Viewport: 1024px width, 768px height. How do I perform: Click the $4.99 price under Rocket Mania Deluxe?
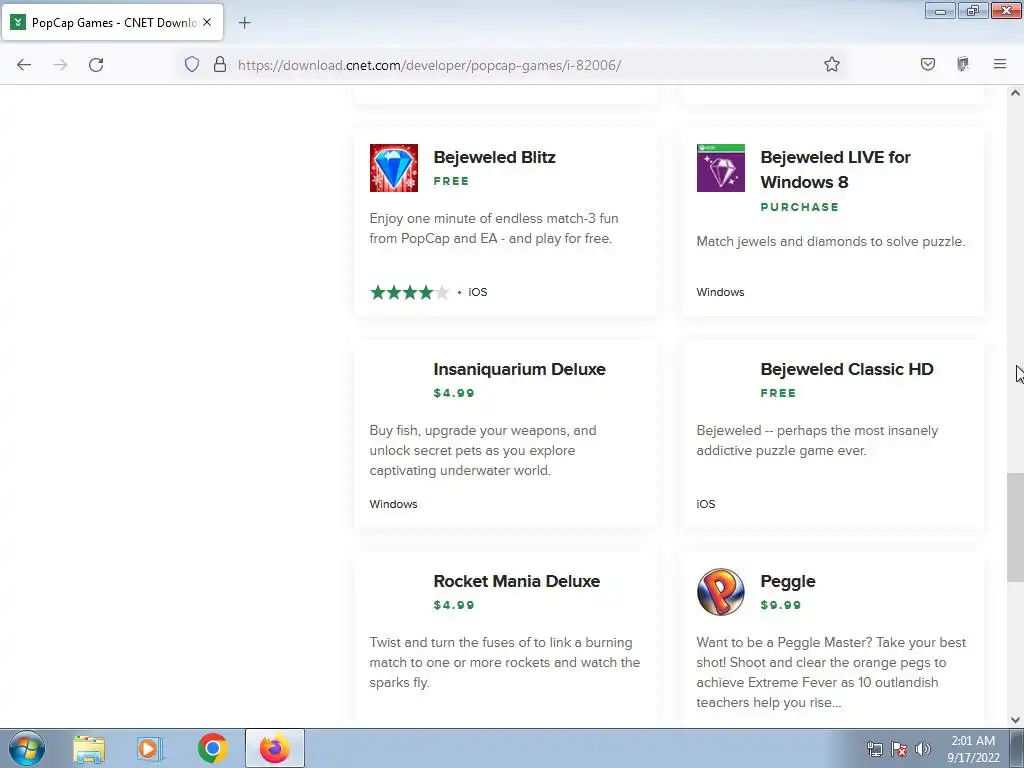454,605
